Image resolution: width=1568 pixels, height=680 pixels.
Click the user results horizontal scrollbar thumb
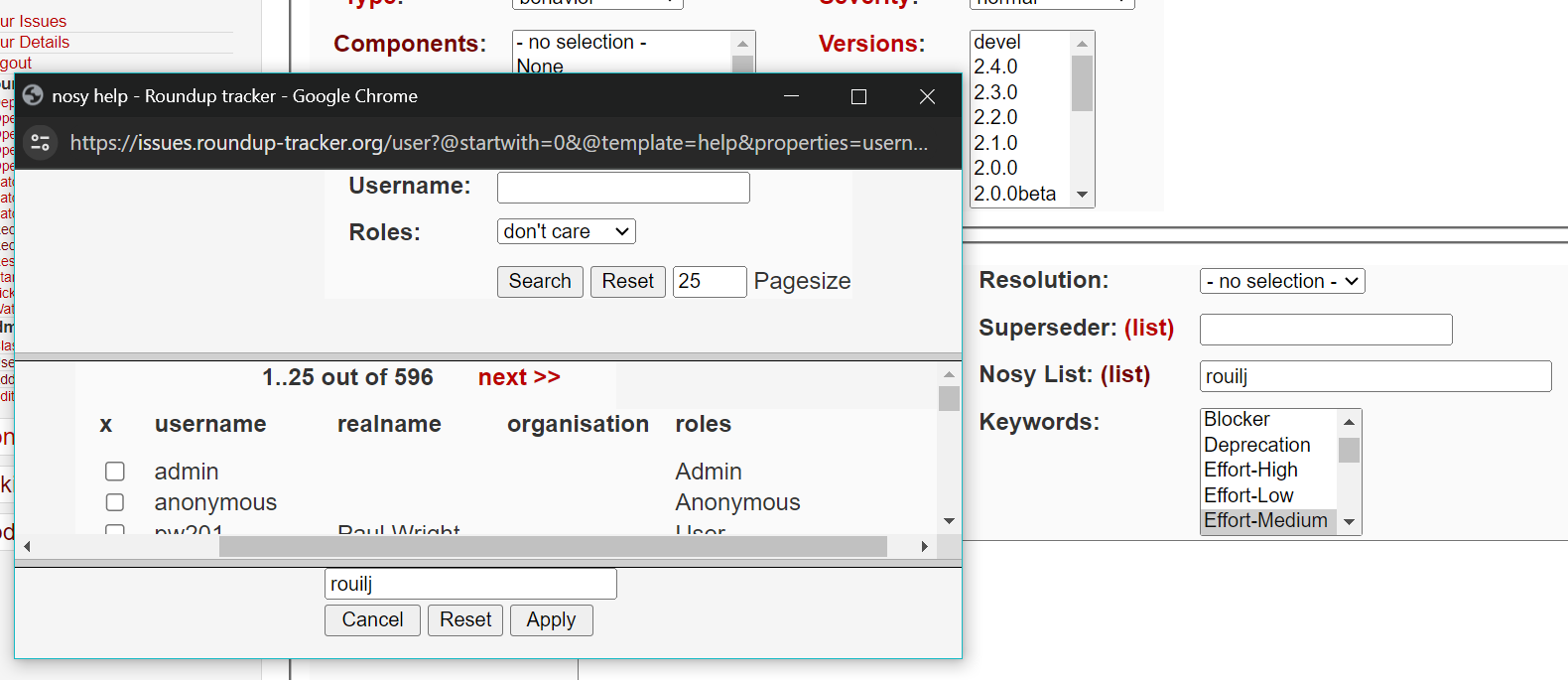coord(553,546)
